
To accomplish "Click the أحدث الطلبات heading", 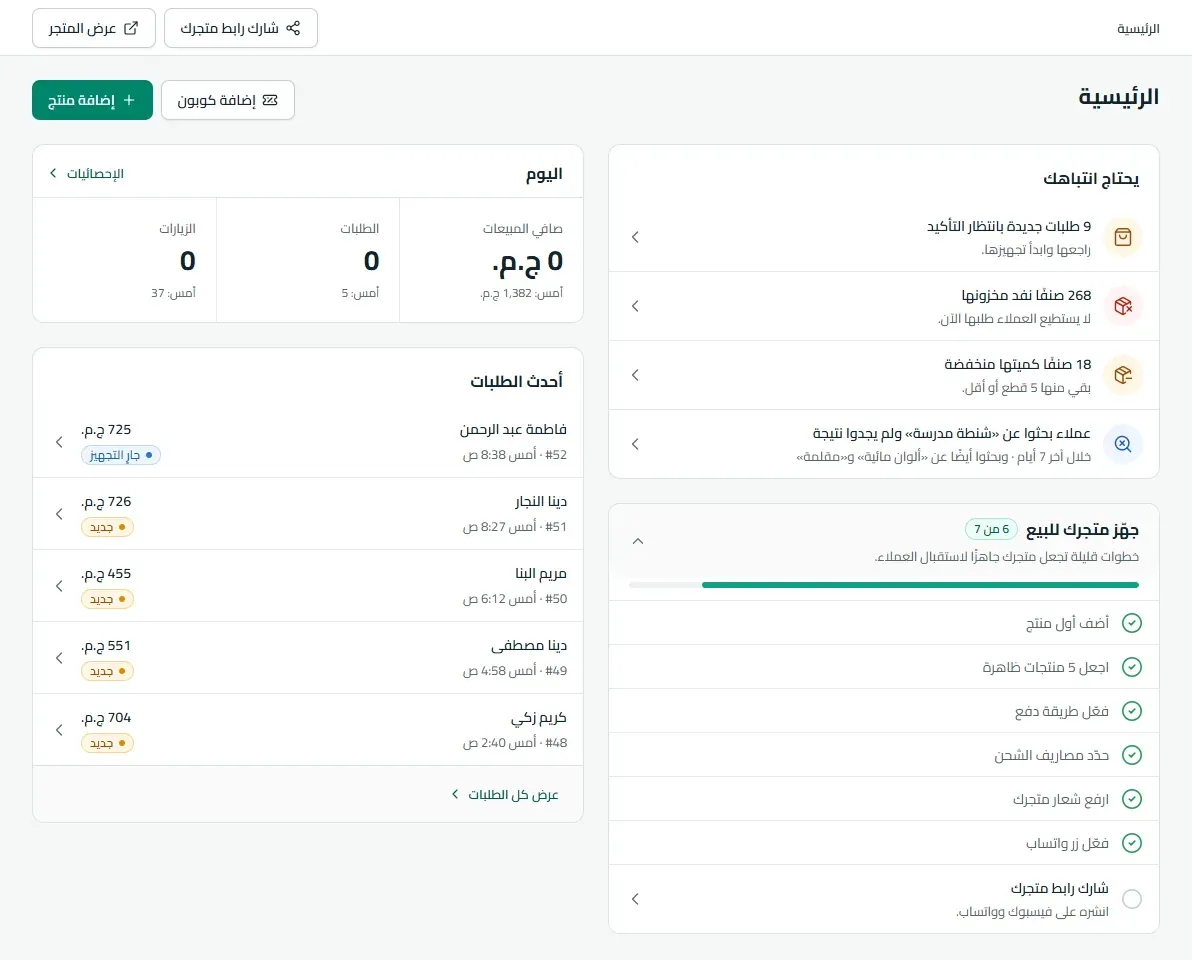I will tap(516, 382).
